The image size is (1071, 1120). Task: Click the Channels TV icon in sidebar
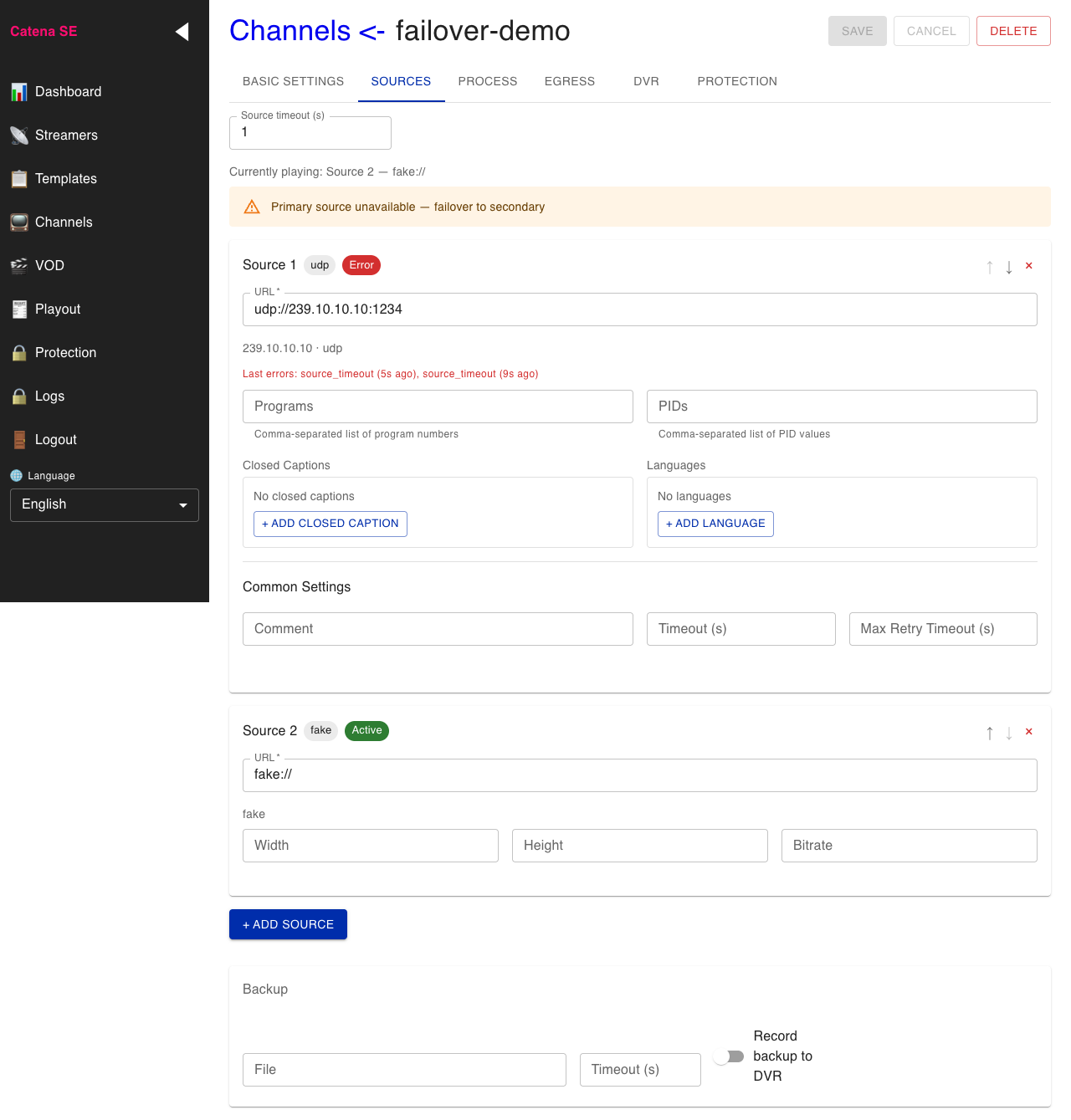(18, 222)
